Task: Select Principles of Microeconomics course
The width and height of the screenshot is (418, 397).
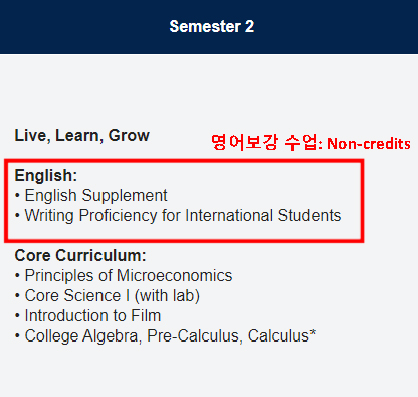Action: click(128, 276)
